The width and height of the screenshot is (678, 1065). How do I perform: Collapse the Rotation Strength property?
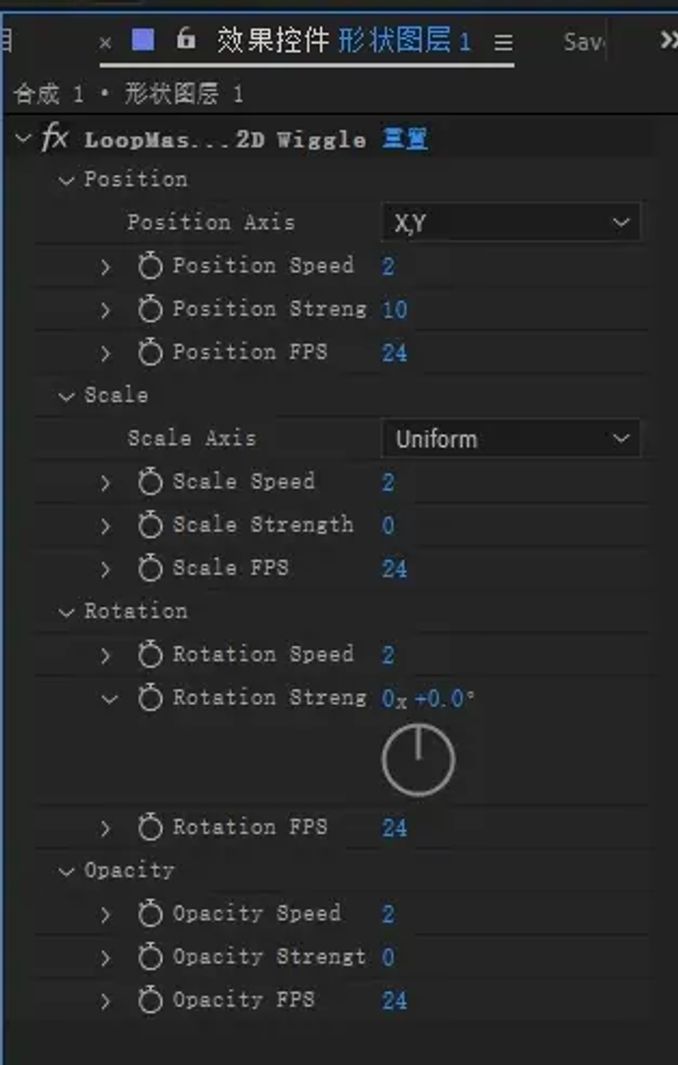108,699
